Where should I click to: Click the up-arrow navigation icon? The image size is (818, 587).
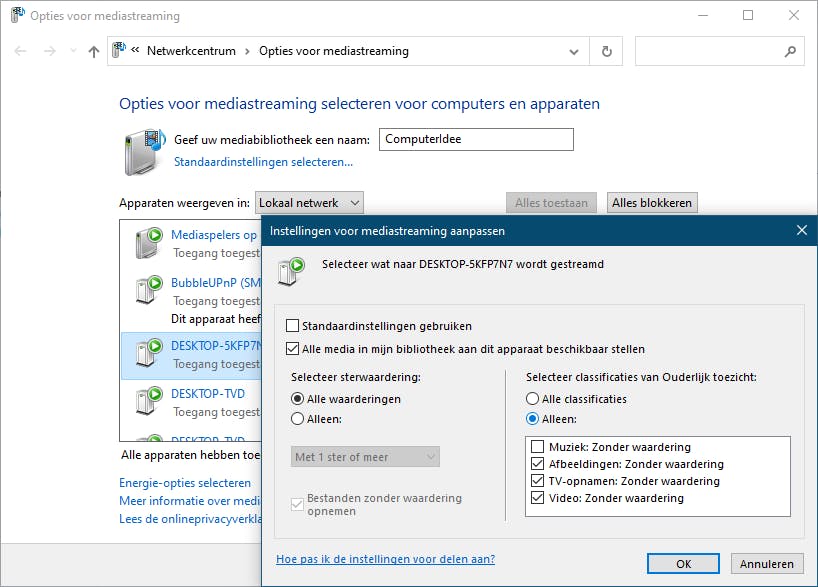pos(94,51)
